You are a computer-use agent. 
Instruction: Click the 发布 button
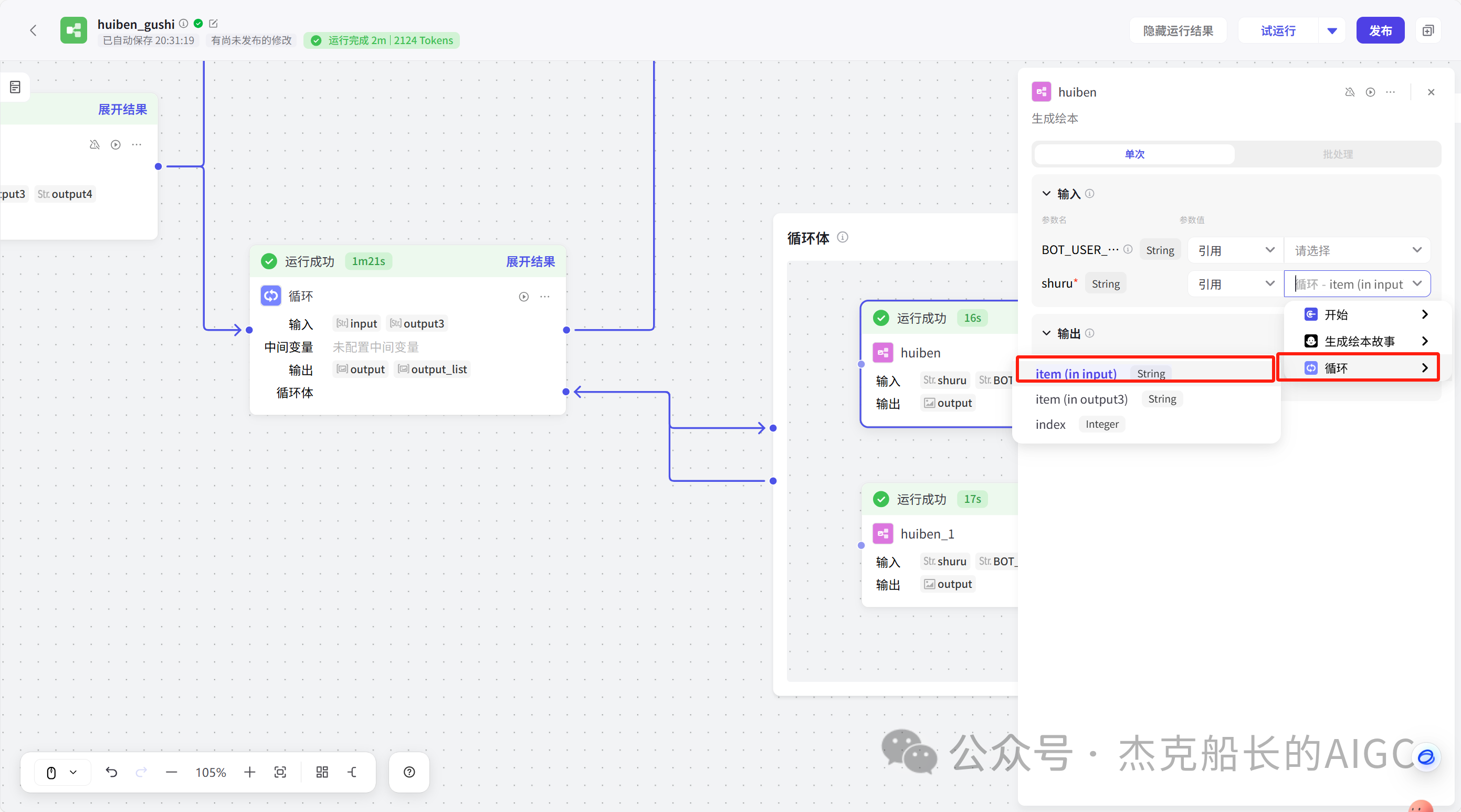coord(1380,30)
